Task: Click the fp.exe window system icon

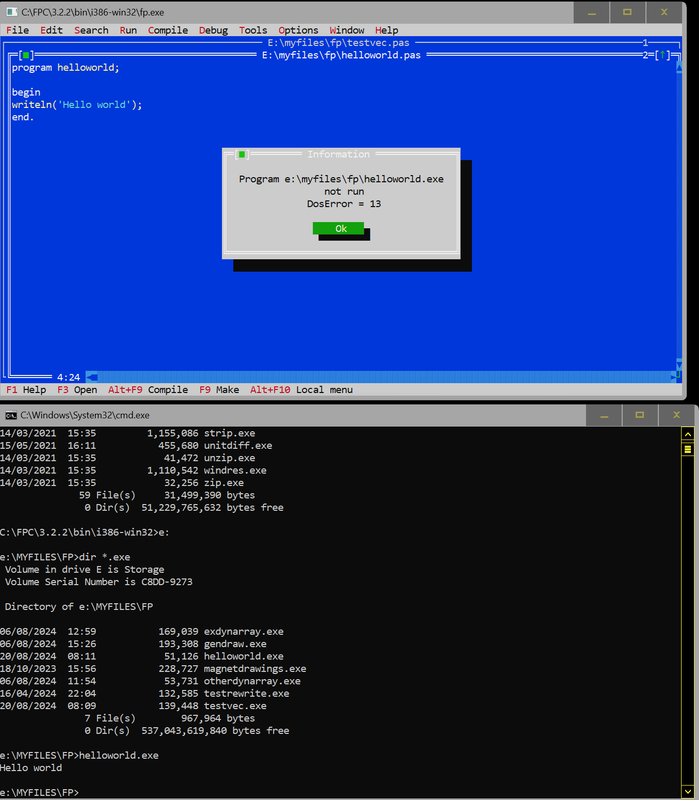Action: pyautogui.click(x=12, y=12)
